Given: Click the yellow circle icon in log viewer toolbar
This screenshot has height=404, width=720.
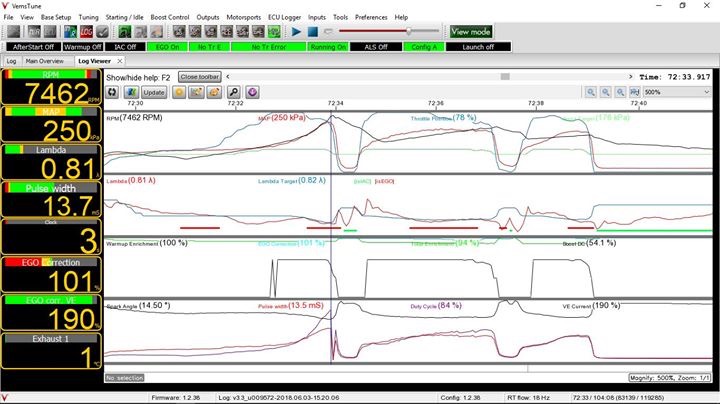Looking at the screenshot, I should pos(179,92).
